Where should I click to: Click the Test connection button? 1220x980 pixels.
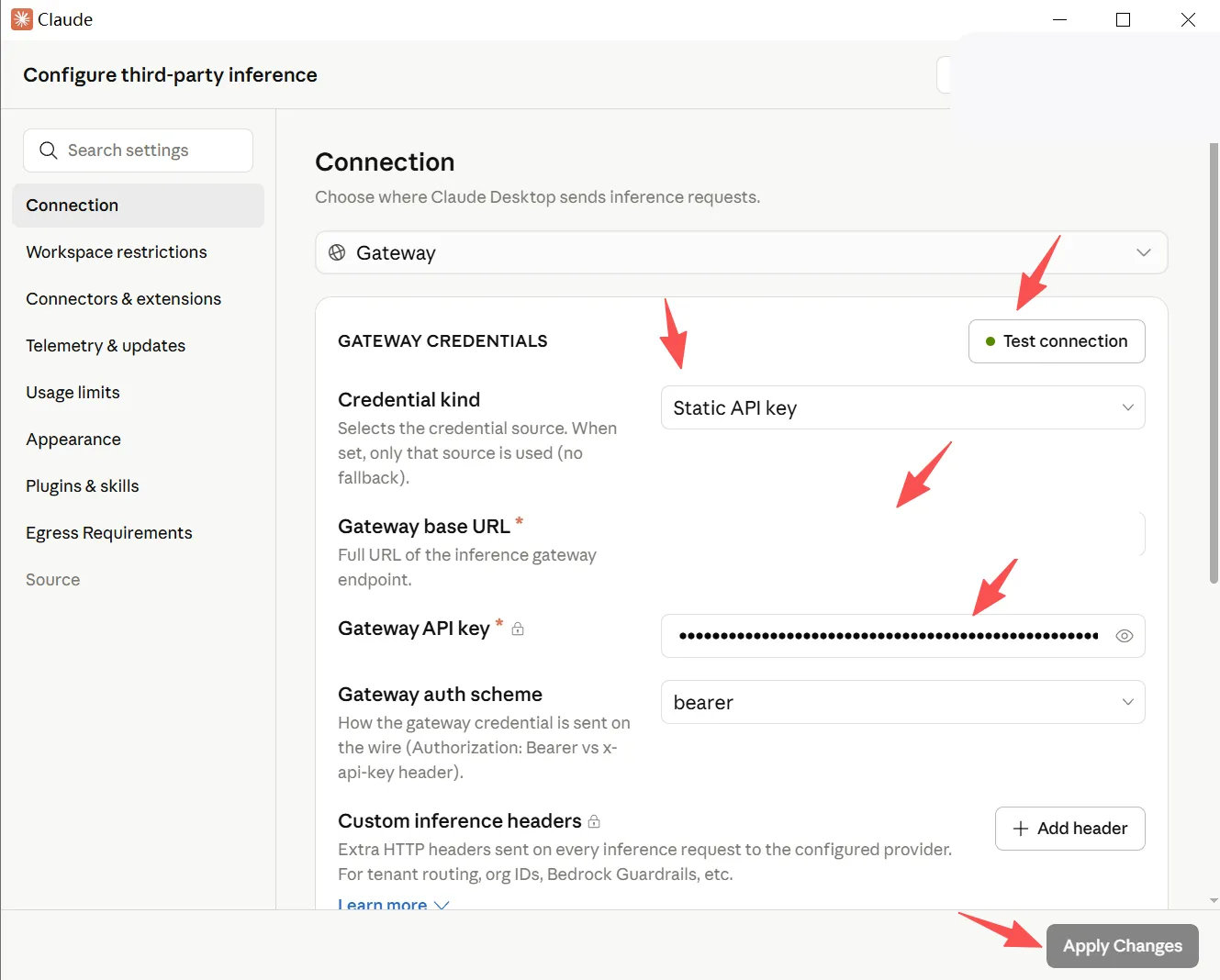(1057, 341)
